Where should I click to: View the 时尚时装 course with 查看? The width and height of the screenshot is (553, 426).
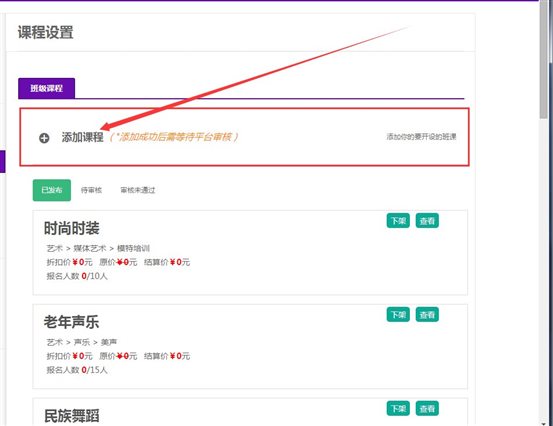[x=427, y=221]
